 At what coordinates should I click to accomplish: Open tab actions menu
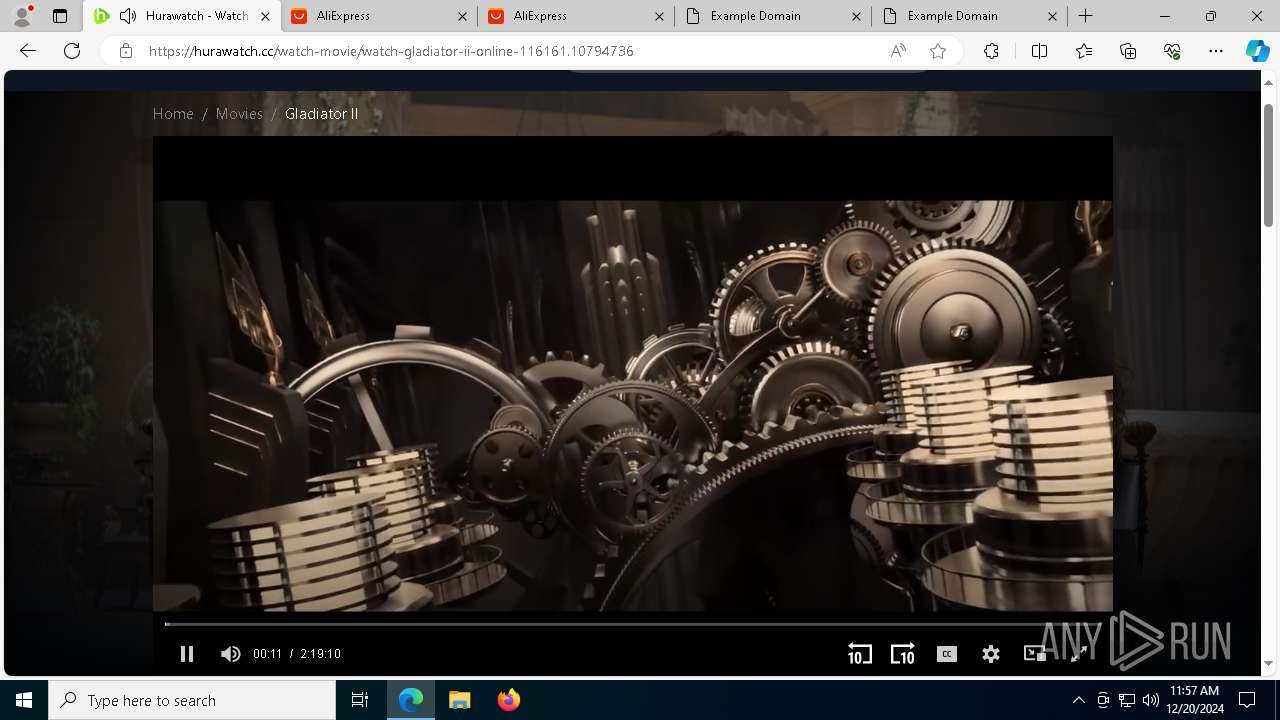click(x=60, y=16)
